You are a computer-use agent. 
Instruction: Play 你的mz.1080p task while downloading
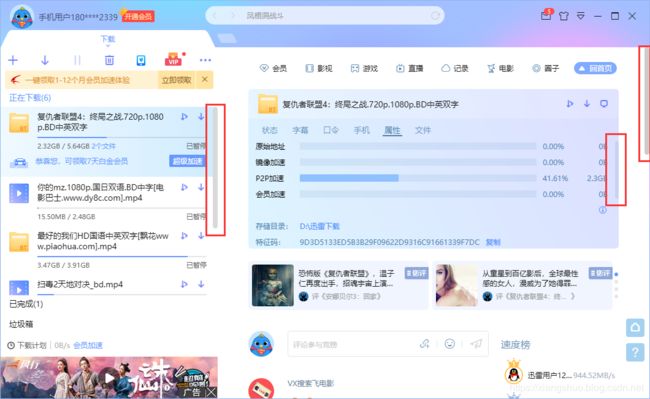pyautogui.click(x=184, y=188)
